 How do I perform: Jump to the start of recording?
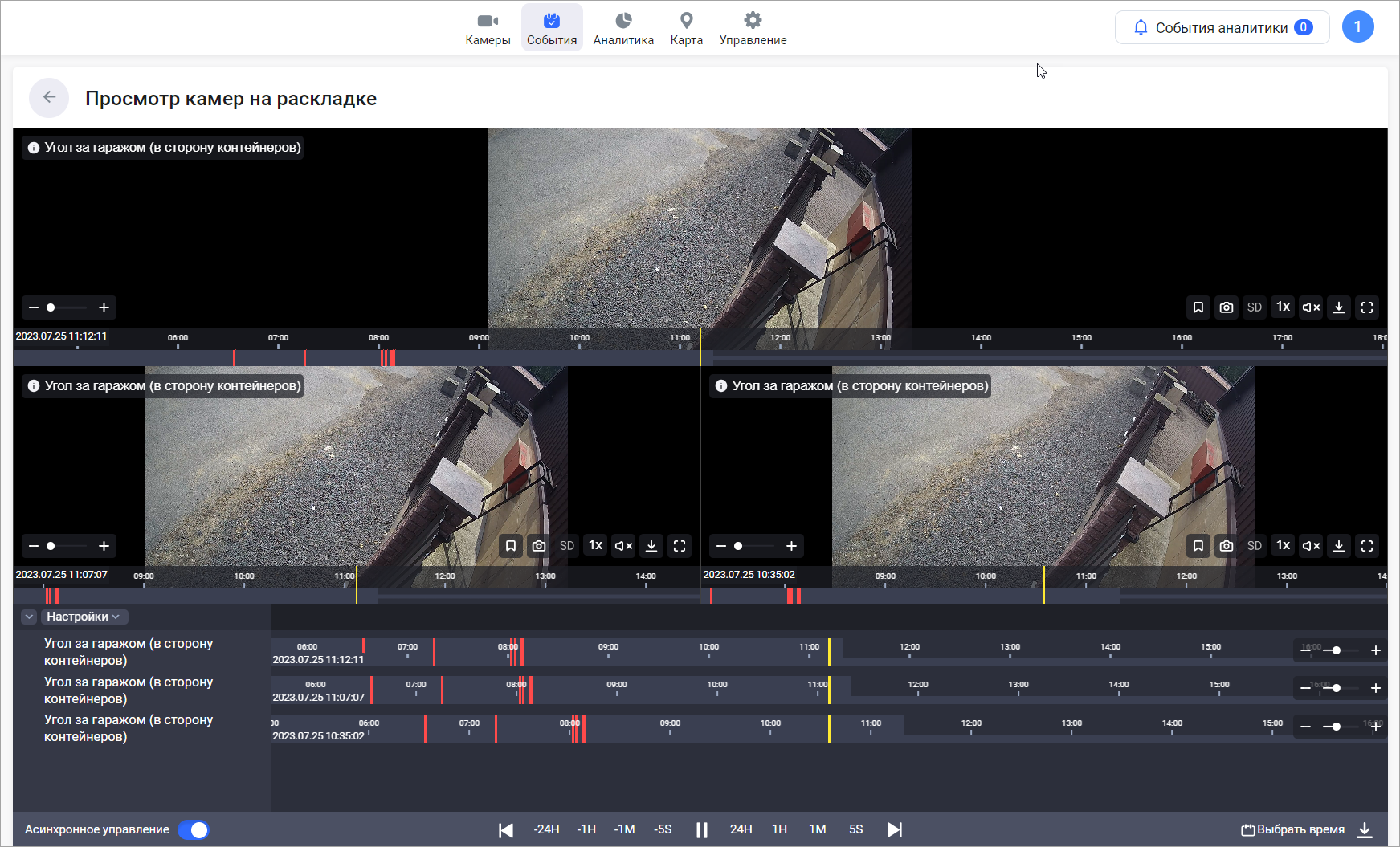(x=505, y=829)
